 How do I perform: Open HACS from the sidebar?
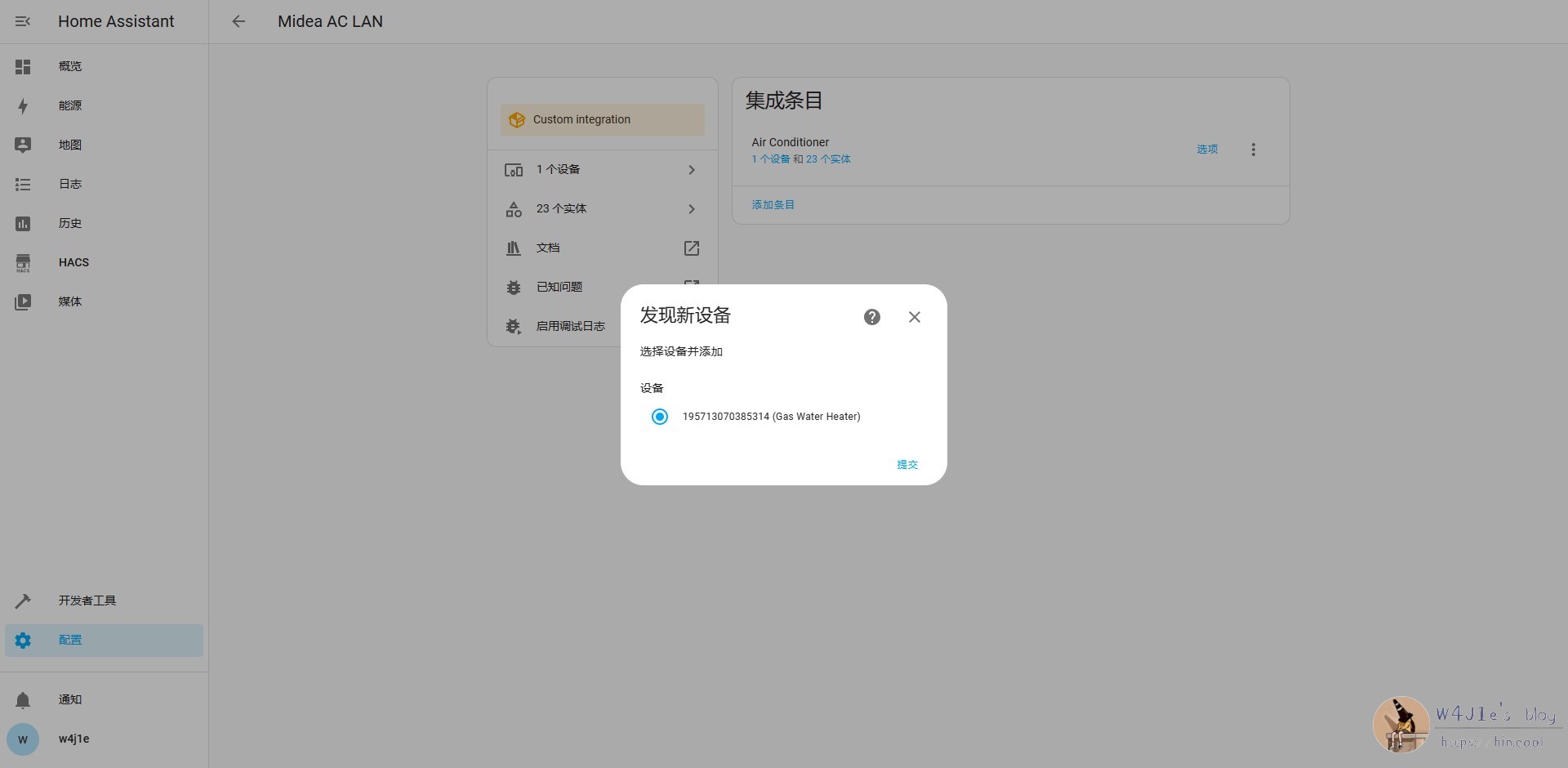click(x=23, y=261)
